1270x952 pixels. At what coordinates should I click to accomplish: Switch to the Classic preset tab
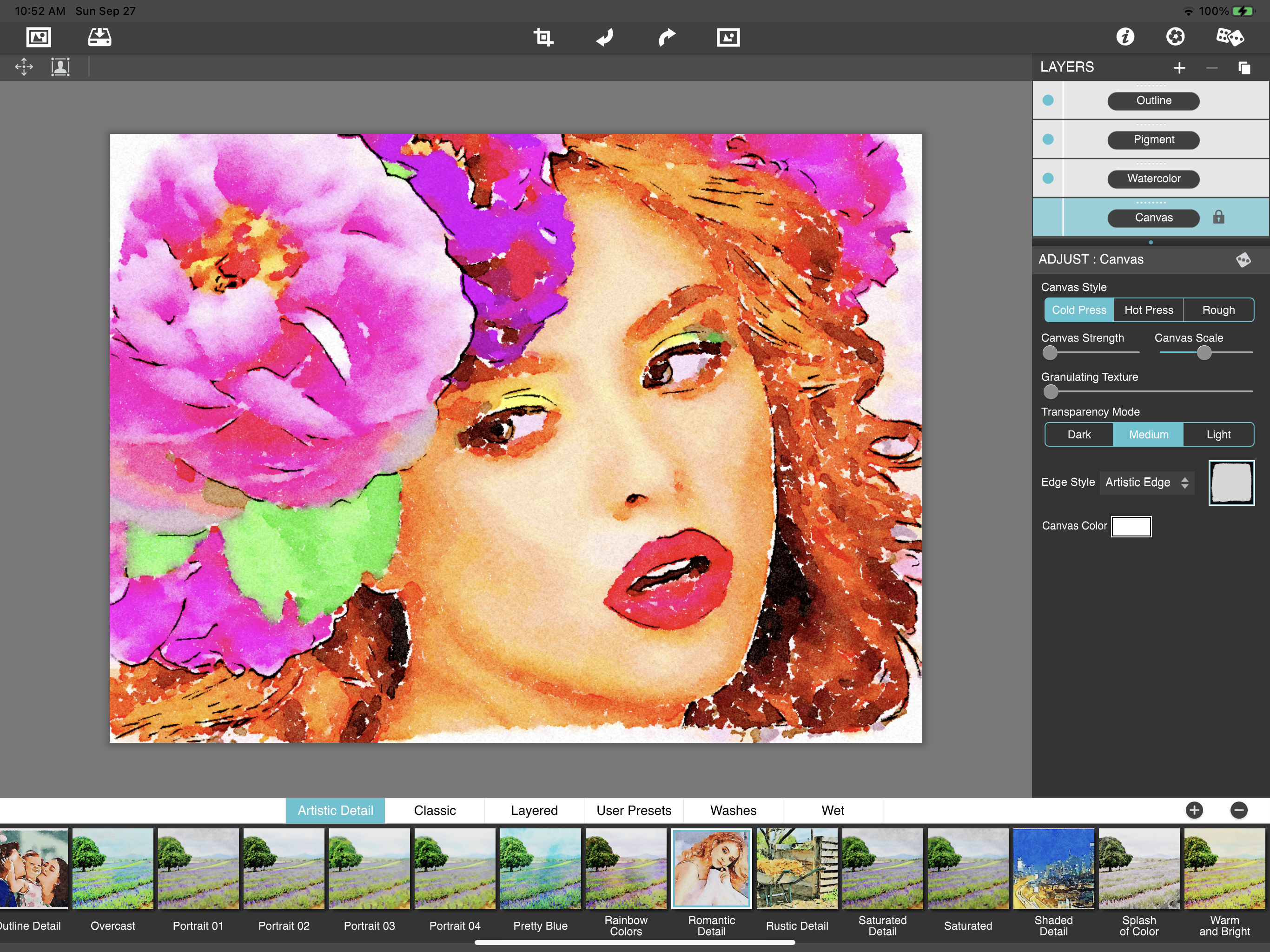[x=435, y=810]
